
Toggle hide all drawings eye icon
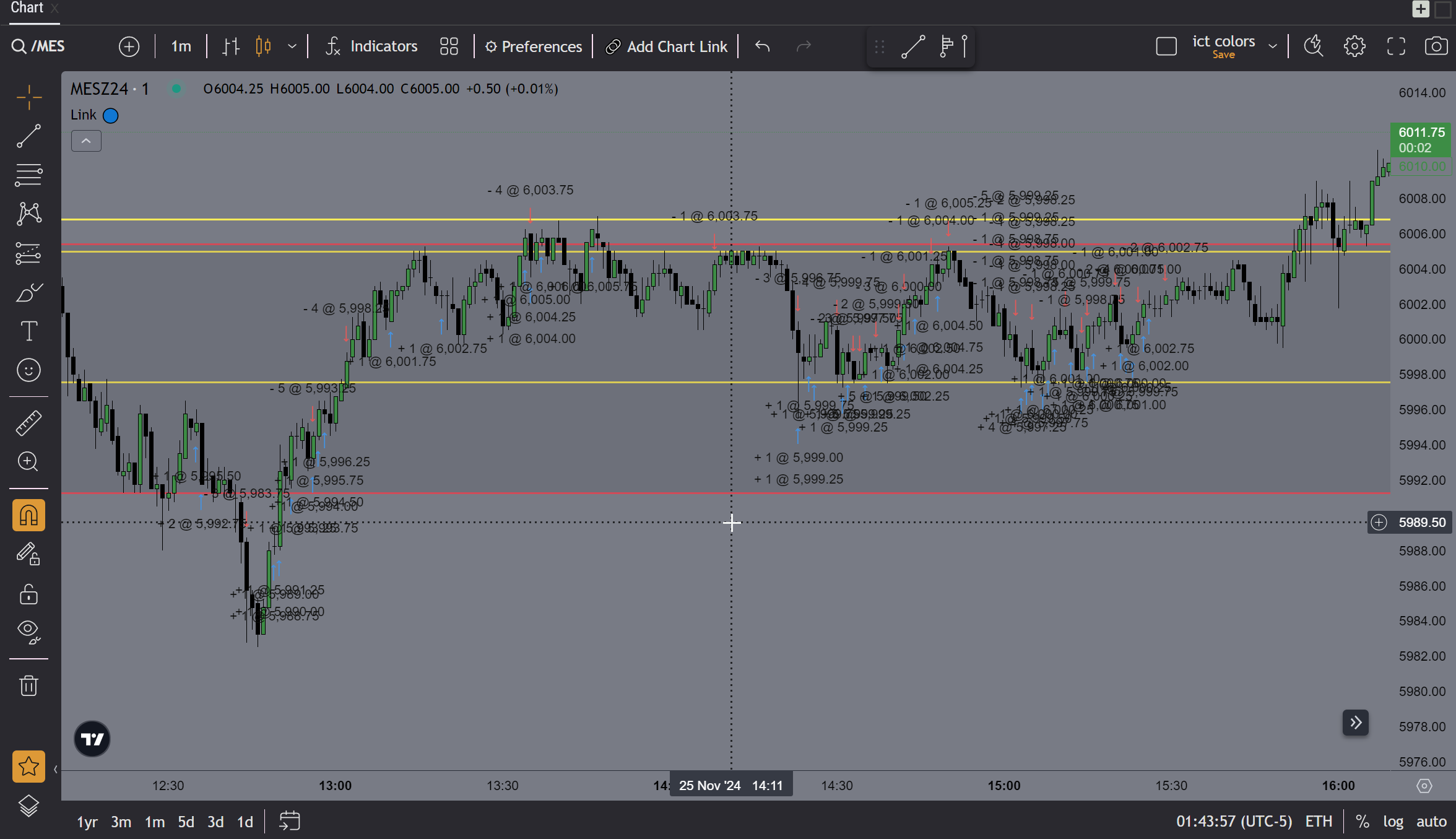28,632
